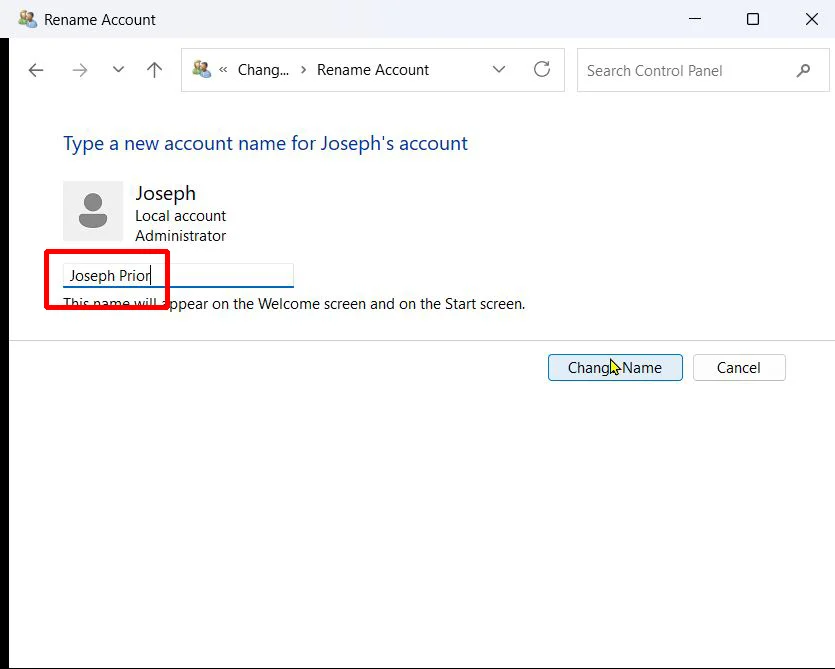Click the user accounts icon in address bar
The width and height of the screenshot is (835, 669).
click(202, 69)
